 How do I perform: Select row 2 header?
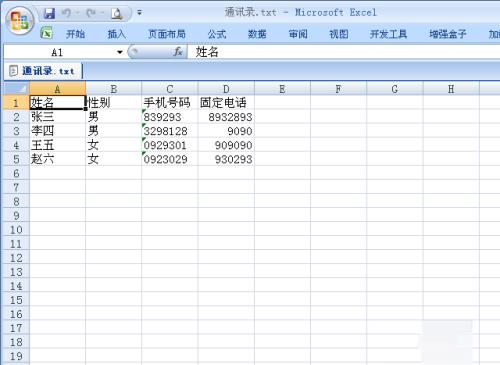(x=16, y=117)
